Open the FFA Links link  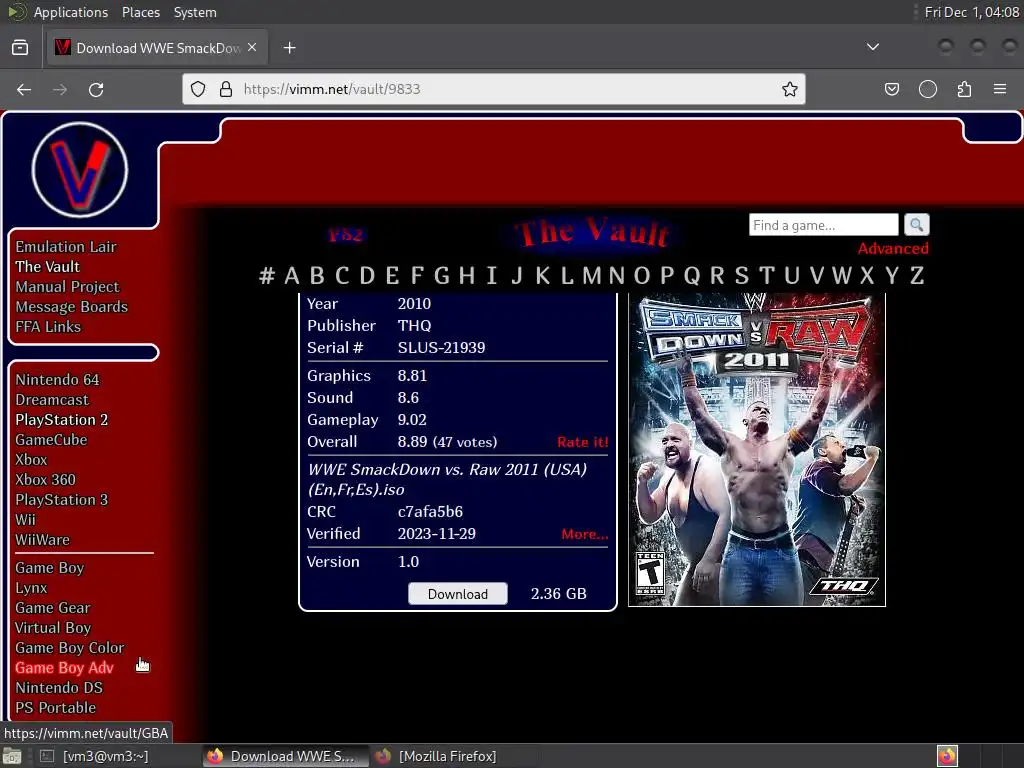pos(48,327)
